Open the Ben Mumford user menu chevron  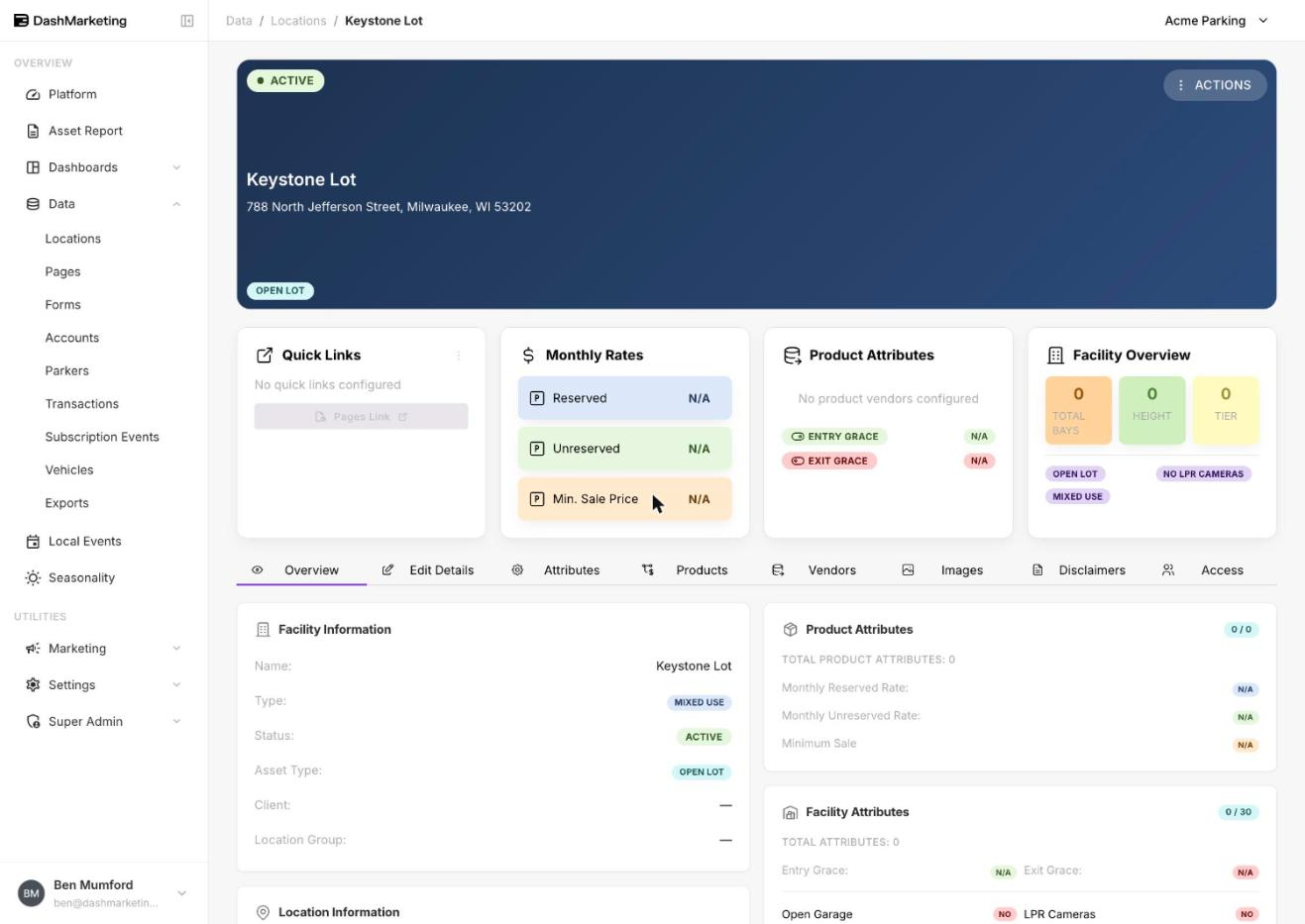click(181, 893)
